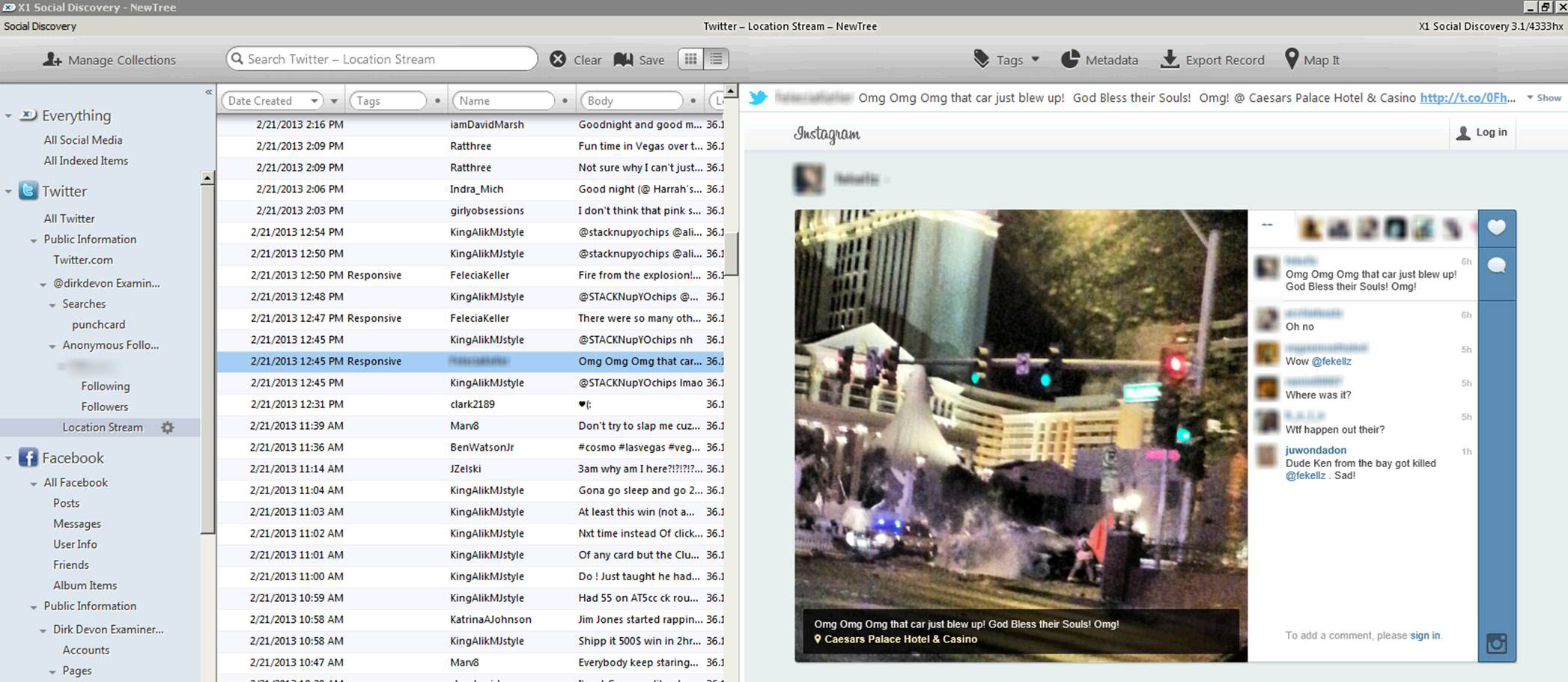Click Map It pin button
1568x682 pixels.
pos(1312,60)
